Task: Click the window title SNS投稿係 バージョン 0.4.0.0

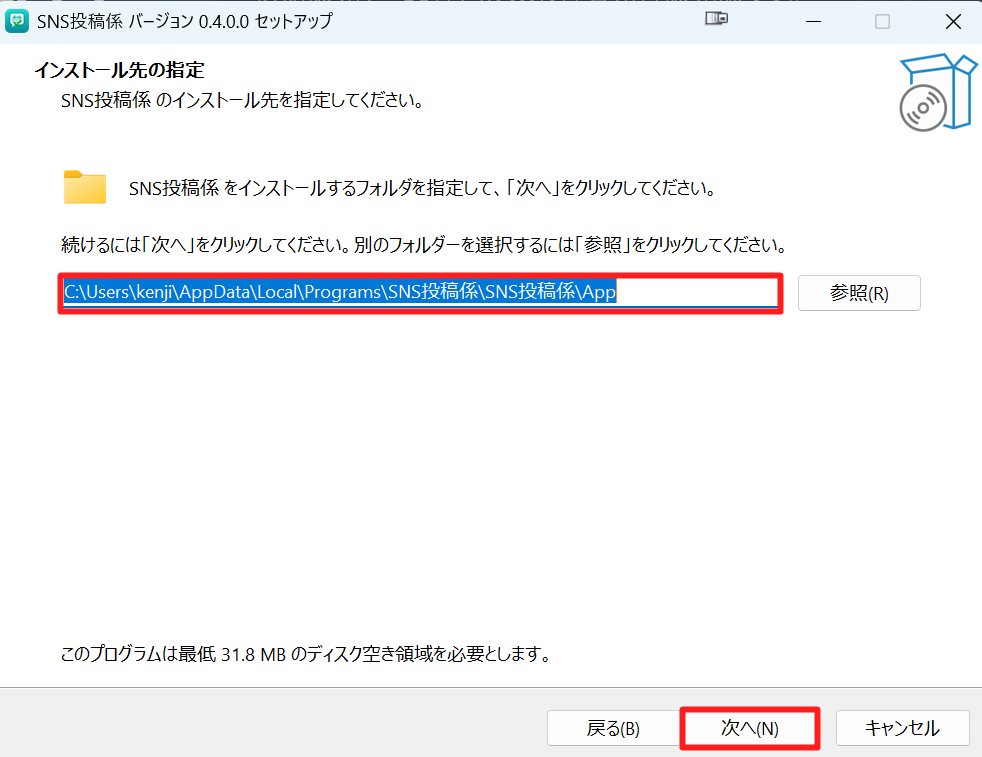Action: point(185,21)
